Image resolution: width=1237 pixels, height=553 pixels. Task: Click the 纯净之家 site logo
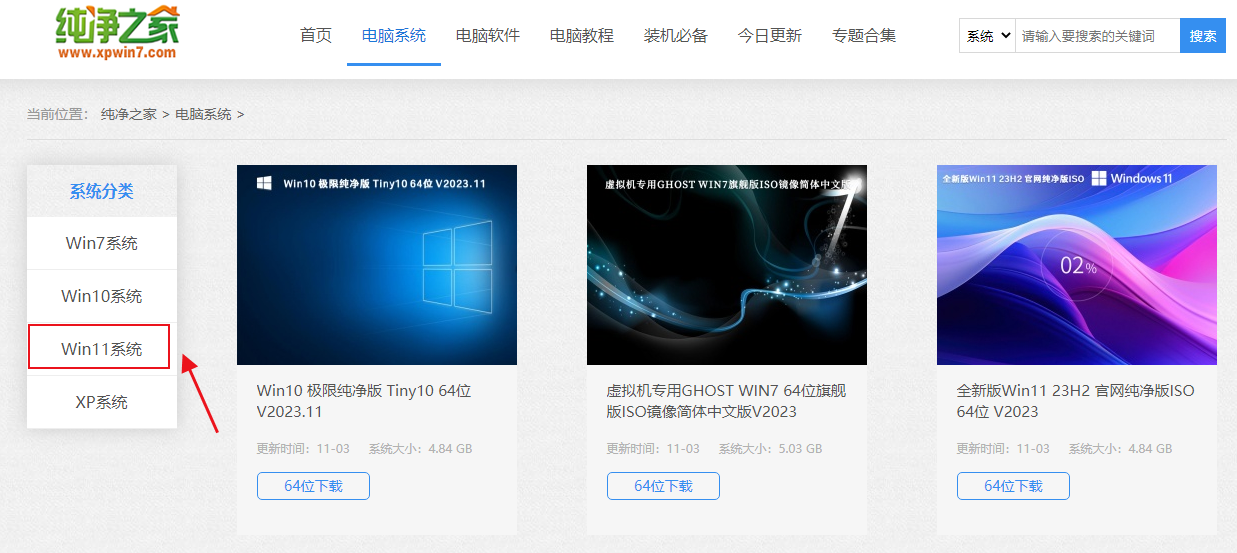[x=117, y=33]
